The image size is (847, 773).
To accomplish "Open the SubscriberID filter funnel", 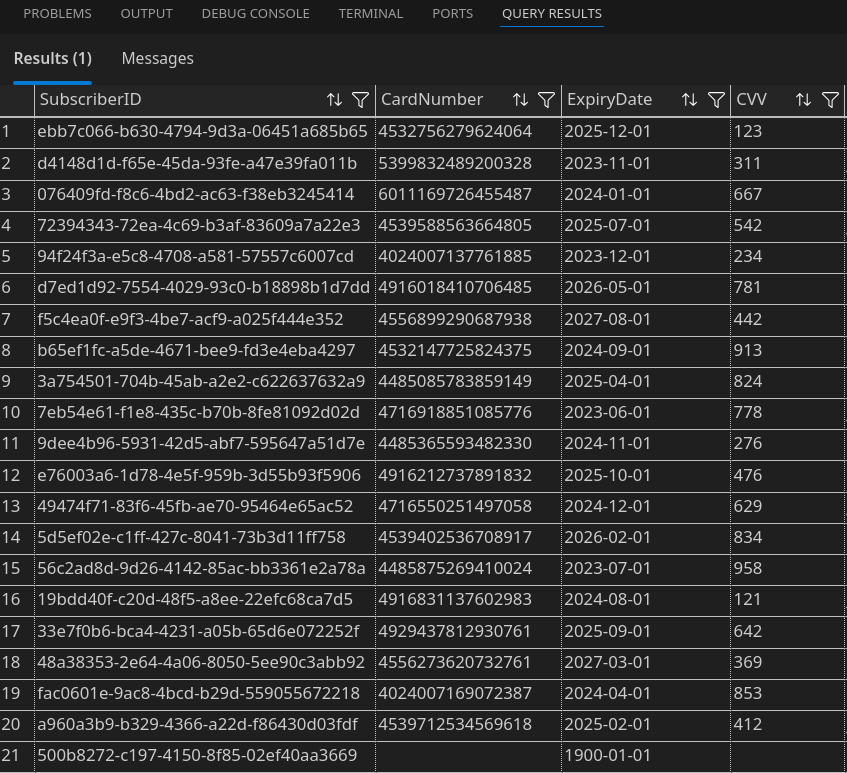I will click(360, 99).
